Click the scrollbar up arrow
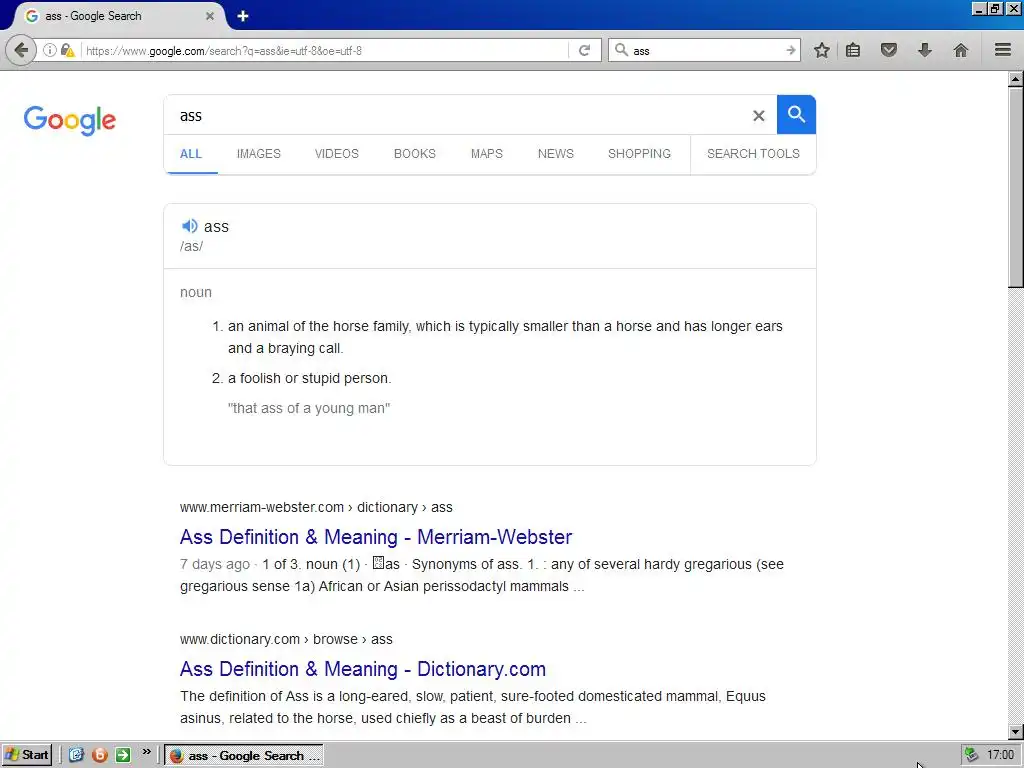 coord(1016,79)
